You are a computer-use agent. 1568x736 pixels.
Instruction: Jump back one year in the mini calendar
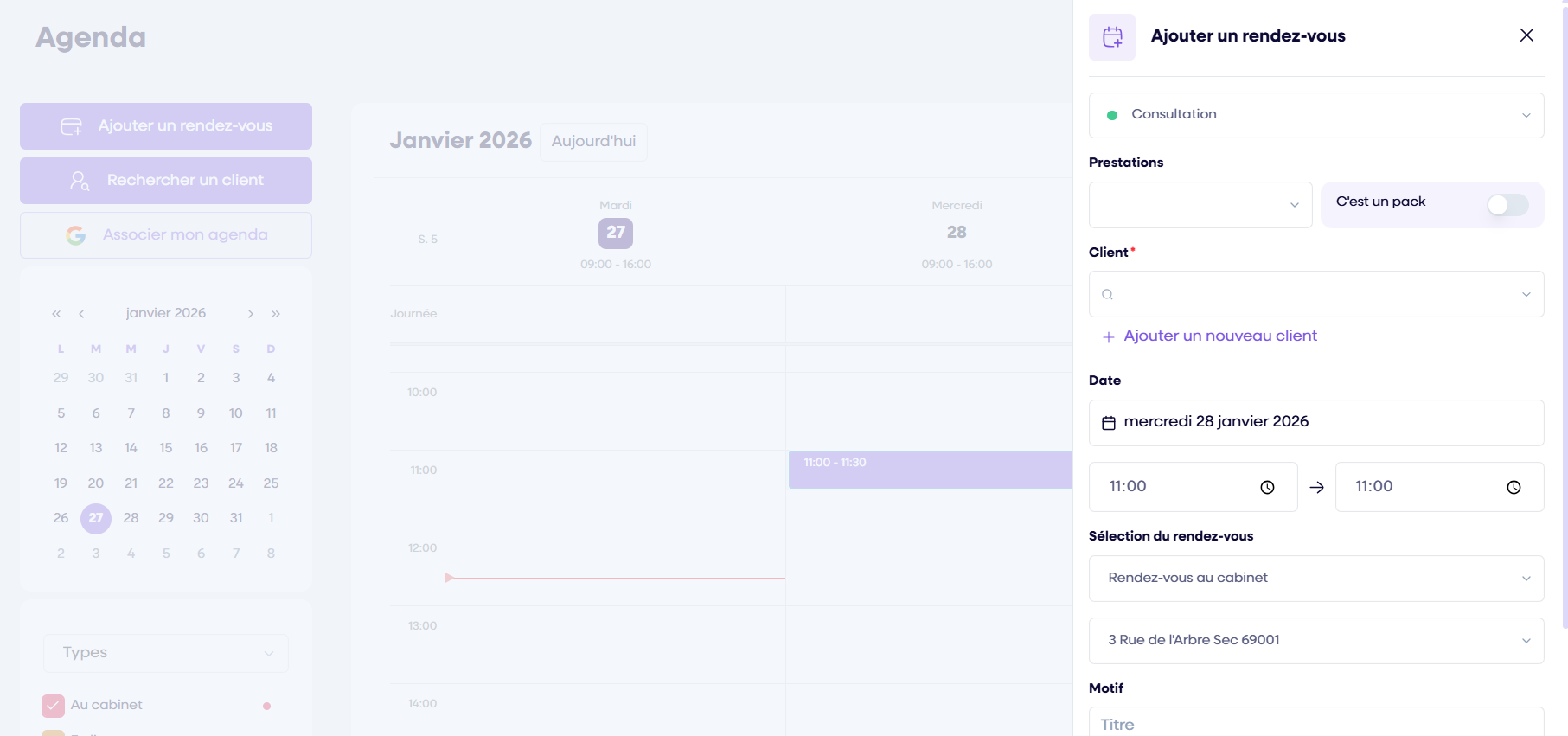point(56,314)
